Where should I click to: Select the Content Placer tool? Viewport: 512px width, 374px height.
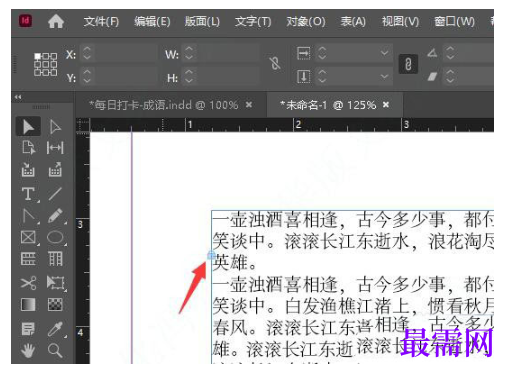(x=55, y=170)
